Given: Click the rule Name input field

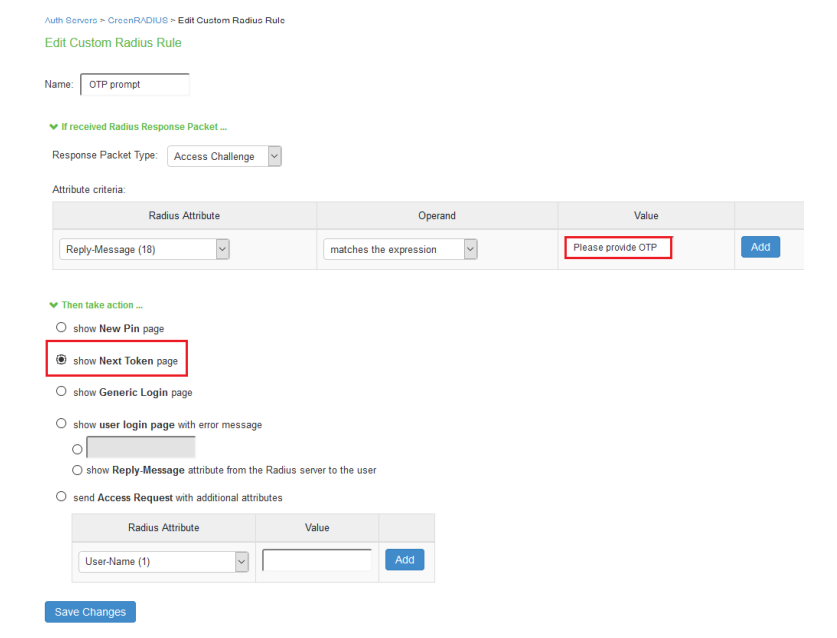Looking at the screenshot, I should [x=134, y=85].
